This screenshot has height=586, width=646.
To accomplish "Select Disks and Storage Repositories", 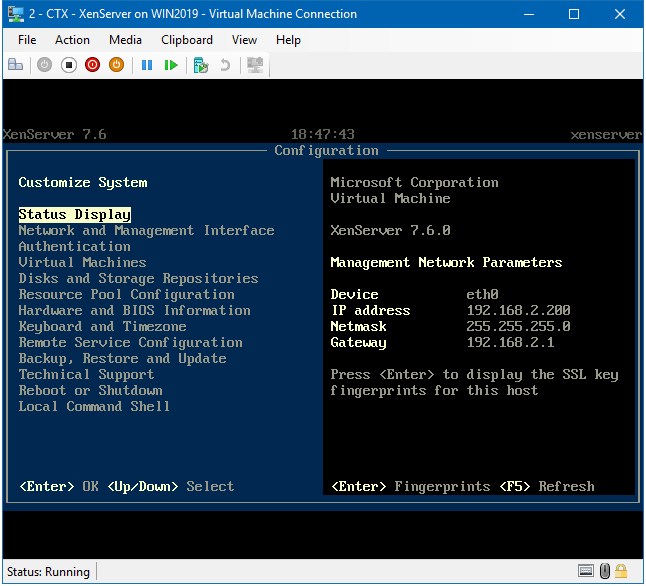I will [138, 279].
